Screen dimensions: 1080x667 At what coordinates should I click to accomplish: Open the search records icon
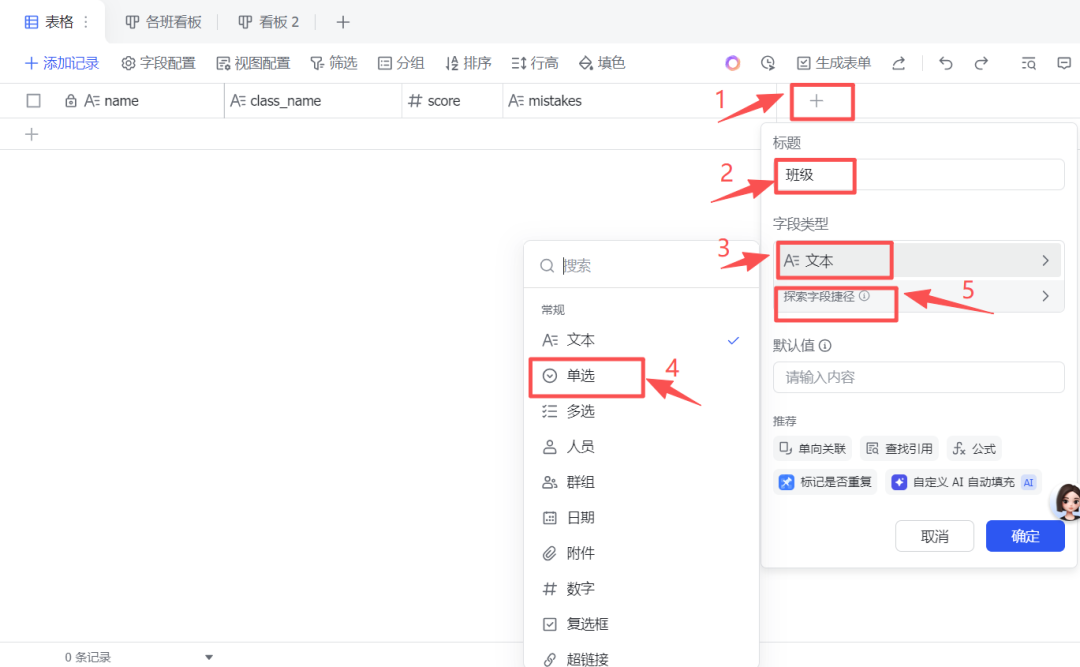[x=1028, y=62]
